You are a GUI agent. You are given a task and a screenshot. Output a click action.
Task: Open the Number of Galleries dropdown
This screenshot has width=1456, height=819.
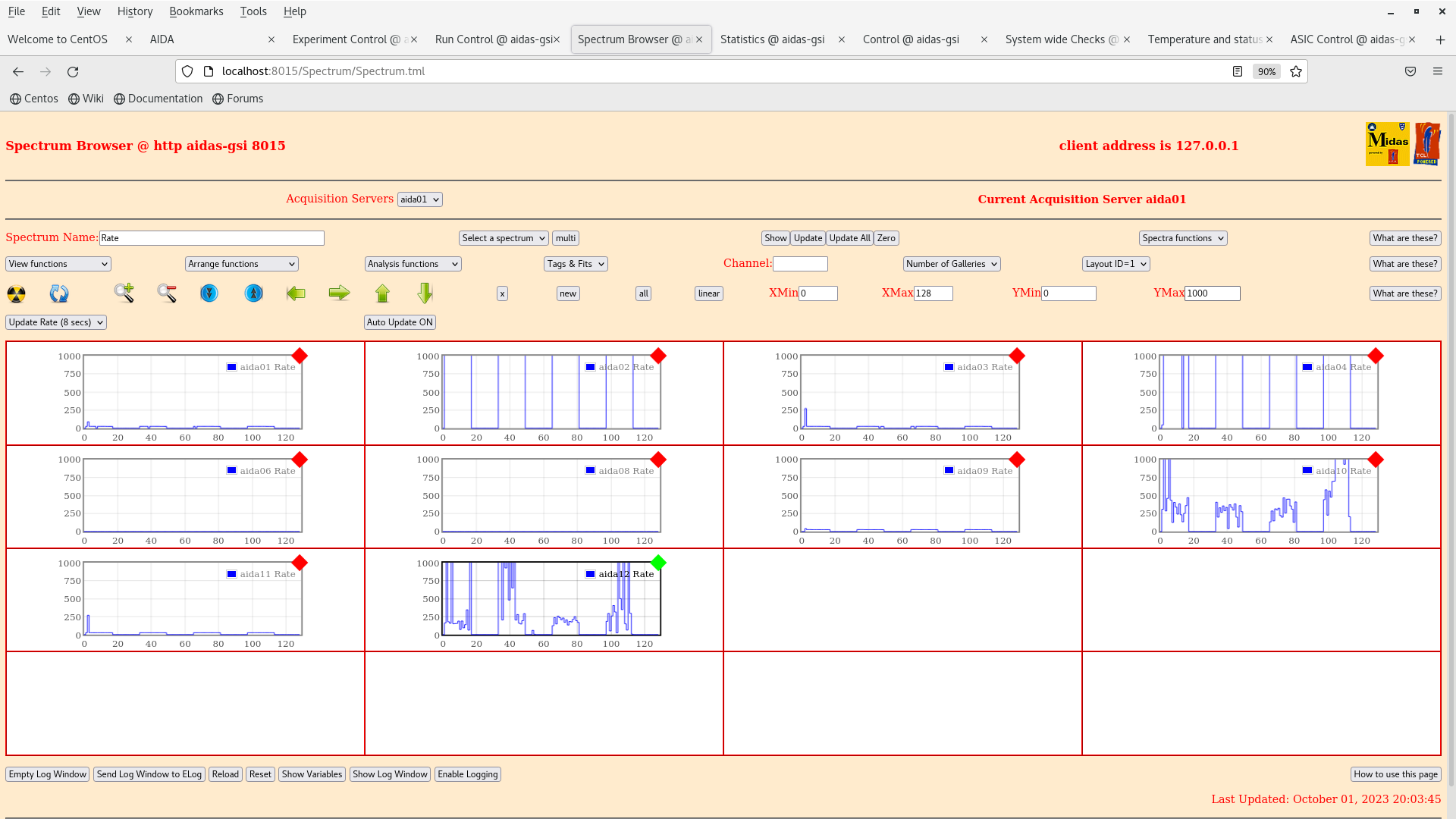point(951,264)
